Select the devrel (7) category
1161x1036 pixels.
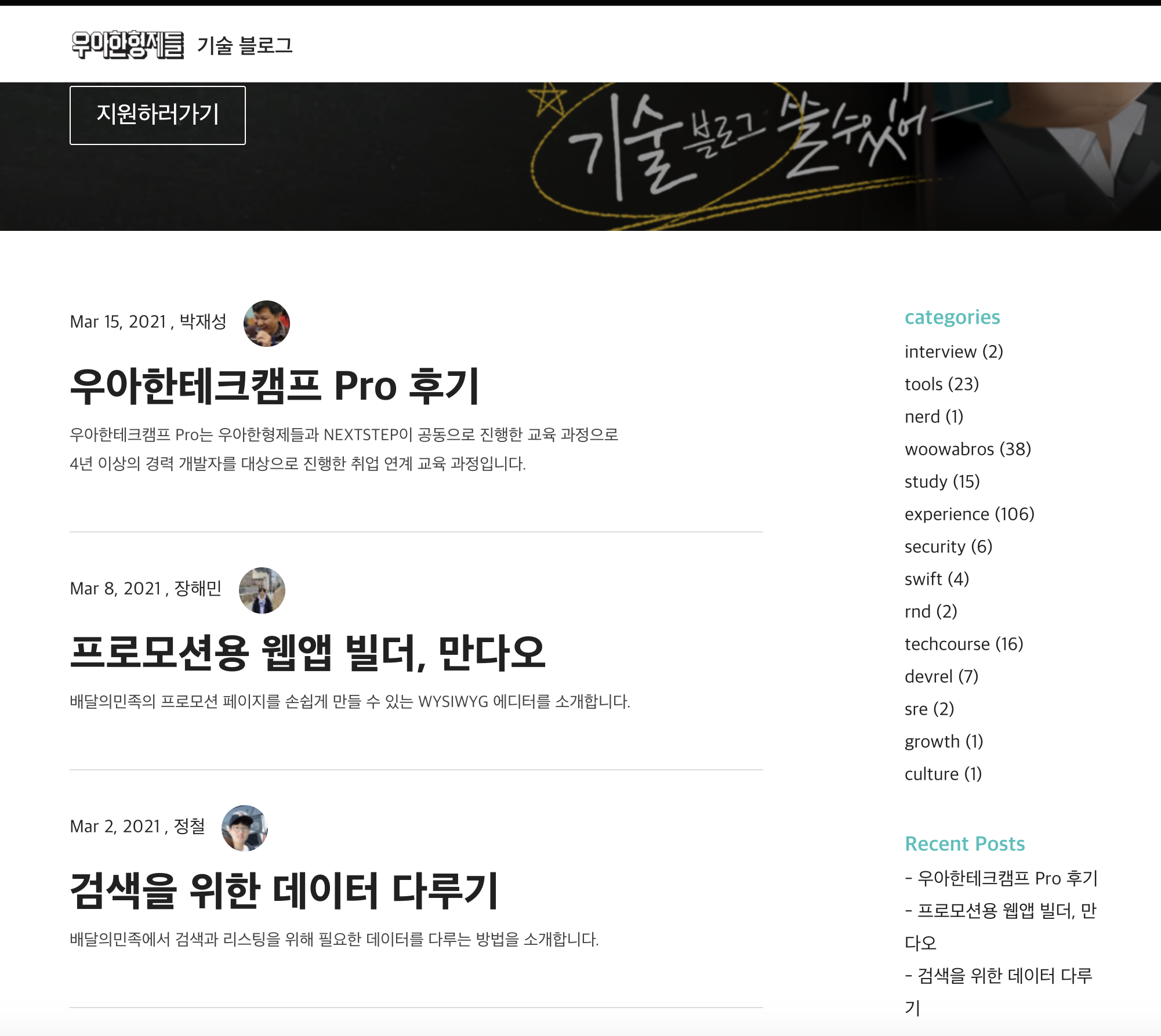click(x=942, y=676)
